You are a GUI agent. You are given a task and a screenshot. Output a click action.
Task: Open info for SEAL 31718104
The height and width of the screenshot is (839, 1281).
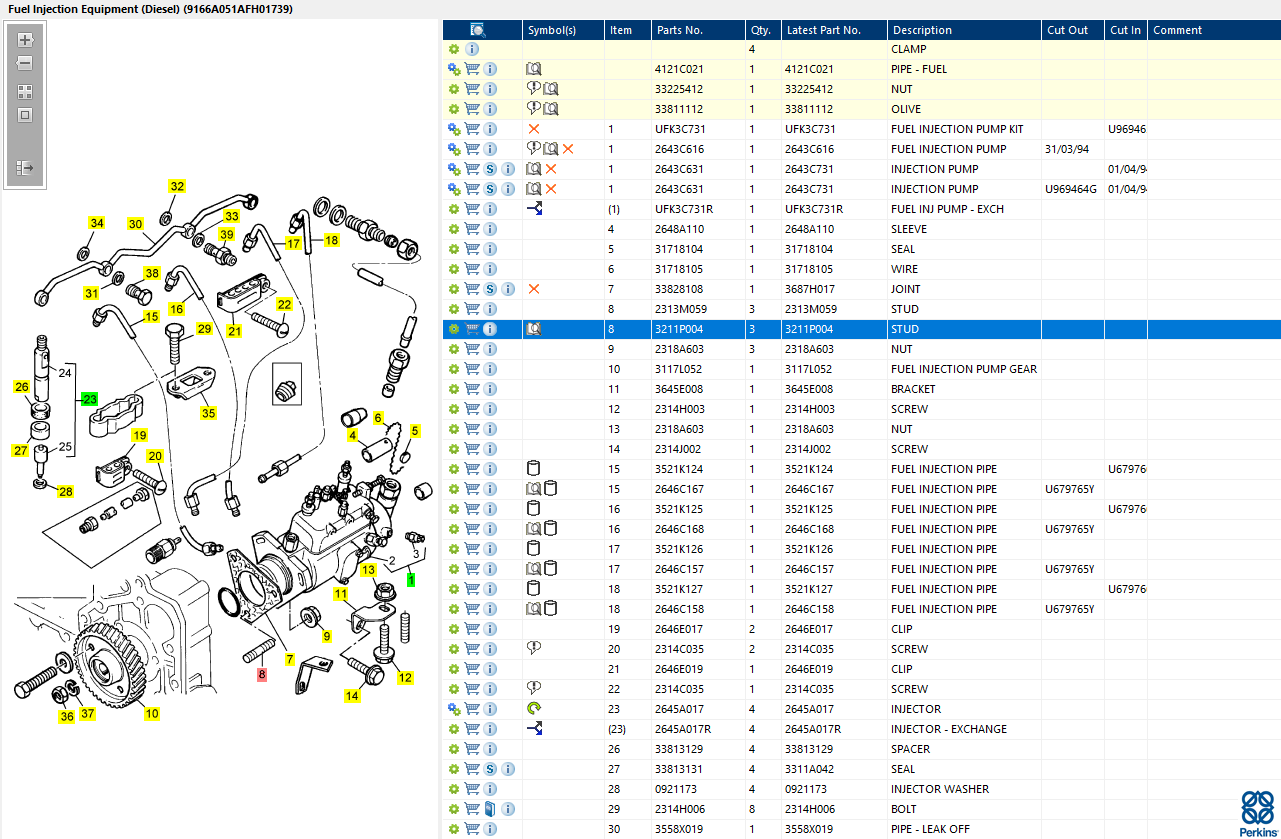pos(490,249)
